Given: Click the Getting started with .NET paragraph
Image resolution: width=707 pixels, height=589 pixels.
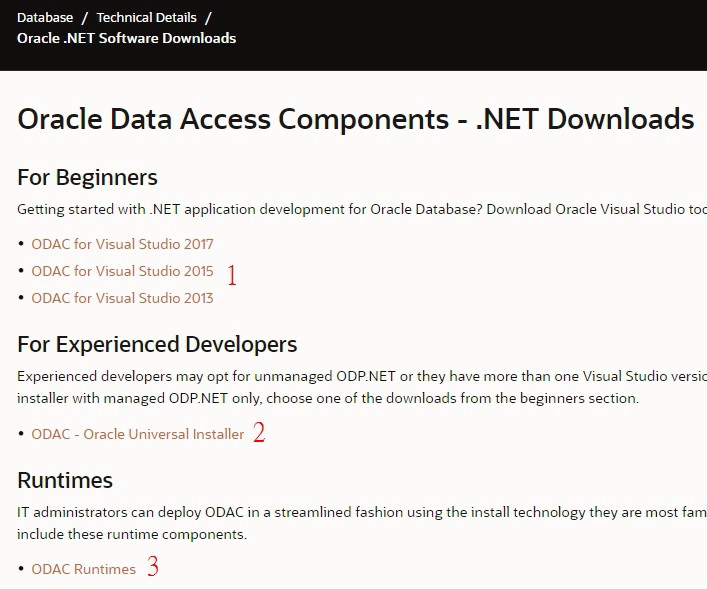Looking at the screenshot, I should 360,209.
